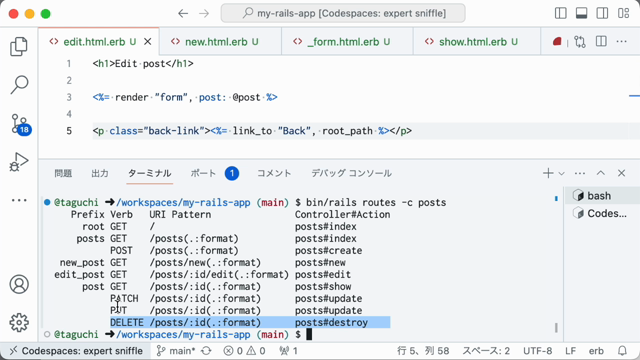Click the open changes compare icon
Viewport: 640px width, 360px height.
click(580, 42)
